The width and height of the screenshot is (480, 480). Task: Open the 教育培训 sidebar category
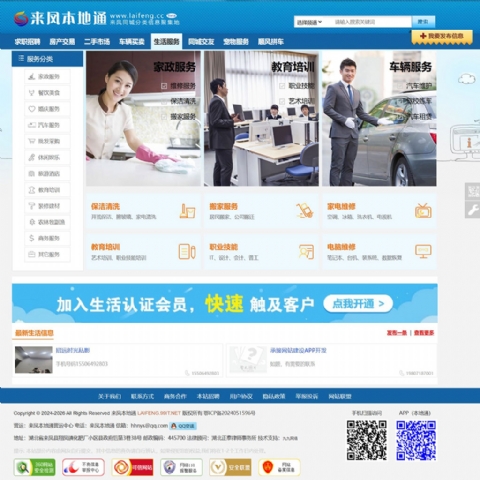click(47, 190)
